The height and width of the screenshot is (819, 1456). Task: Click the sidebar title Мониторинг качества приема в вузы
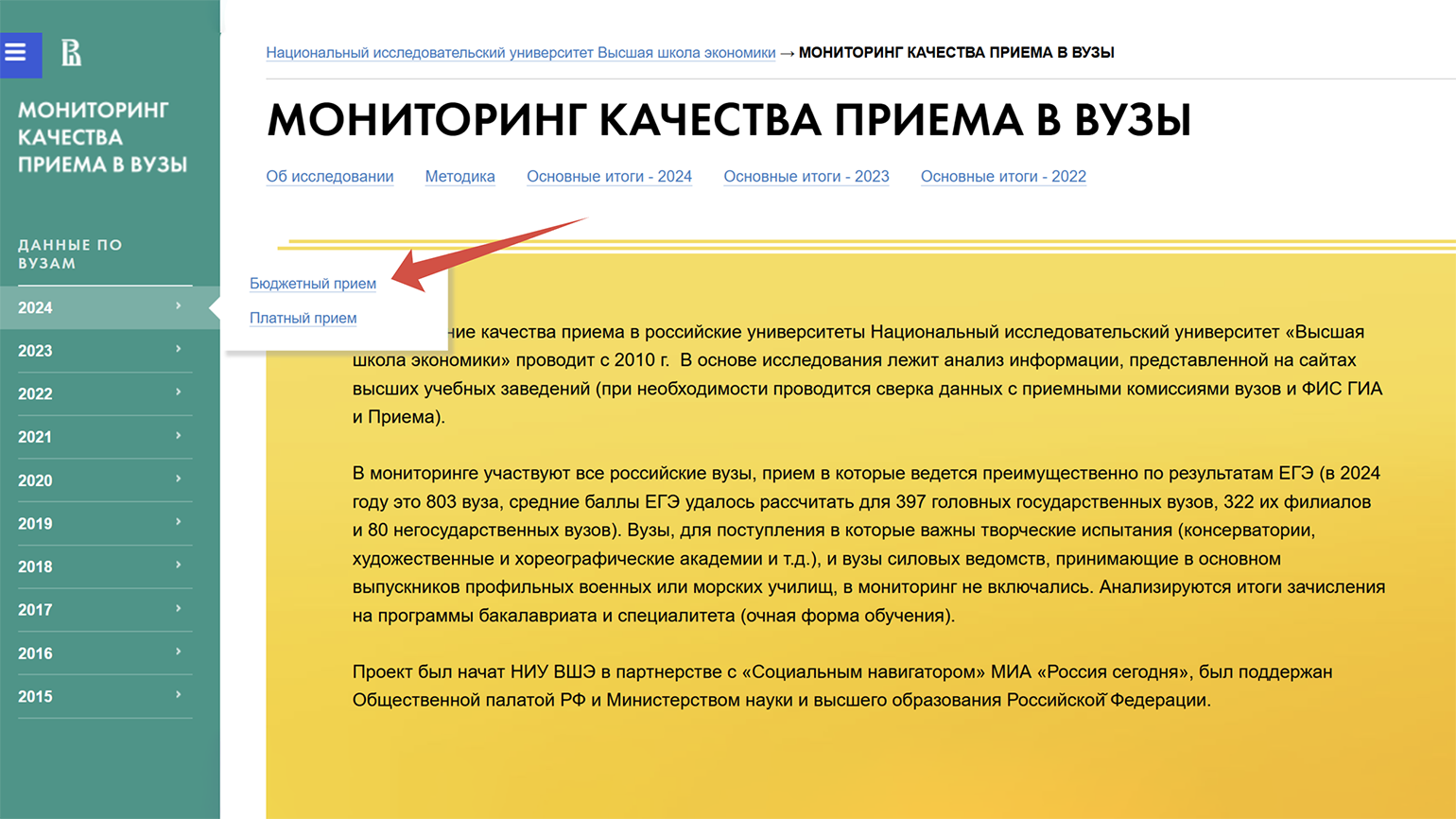point(102,137)
